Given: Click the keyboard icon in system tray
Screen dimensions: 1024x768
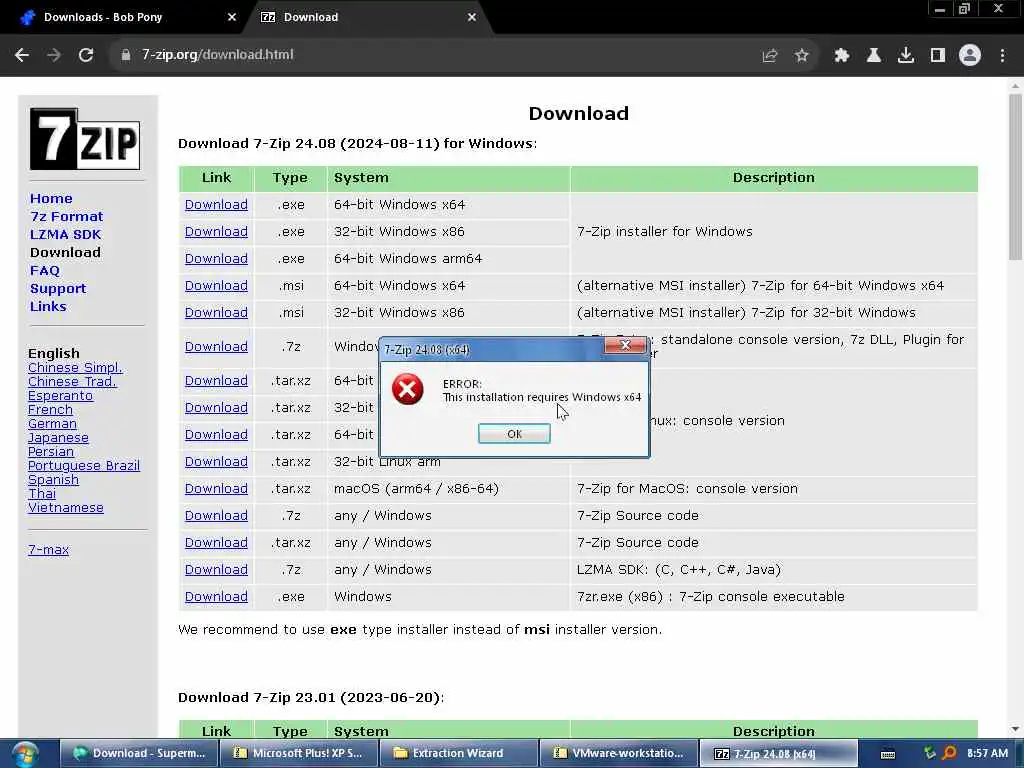Looking at the screenshot, I should click(x=888, y=754).
